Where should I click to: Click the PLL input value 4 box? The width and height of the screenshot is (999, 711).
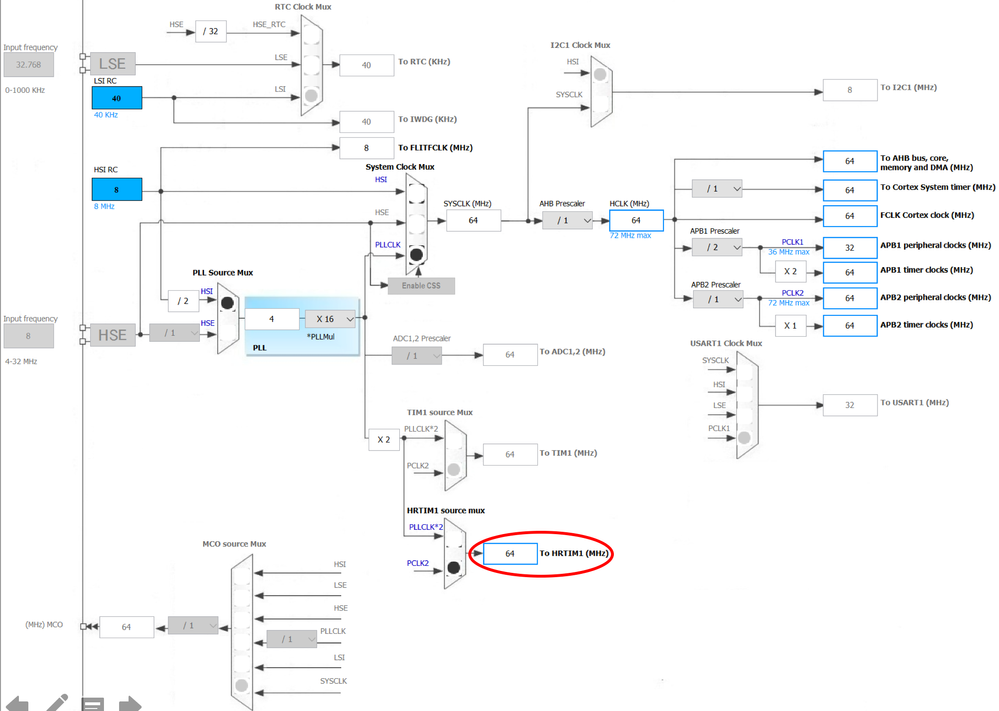tap(272, 319)
